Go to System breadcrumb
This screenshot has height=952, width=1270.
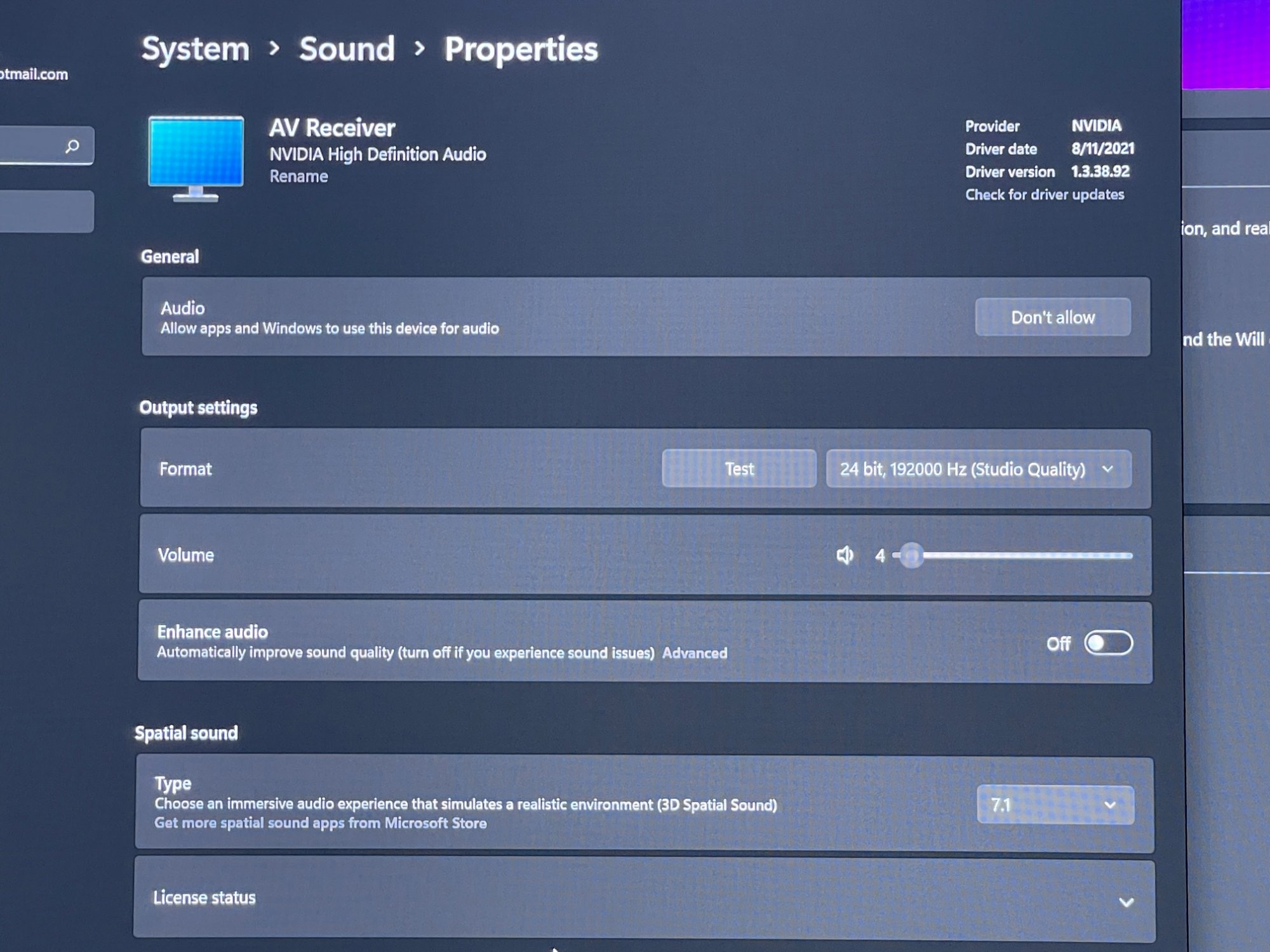tap(195, 49)
